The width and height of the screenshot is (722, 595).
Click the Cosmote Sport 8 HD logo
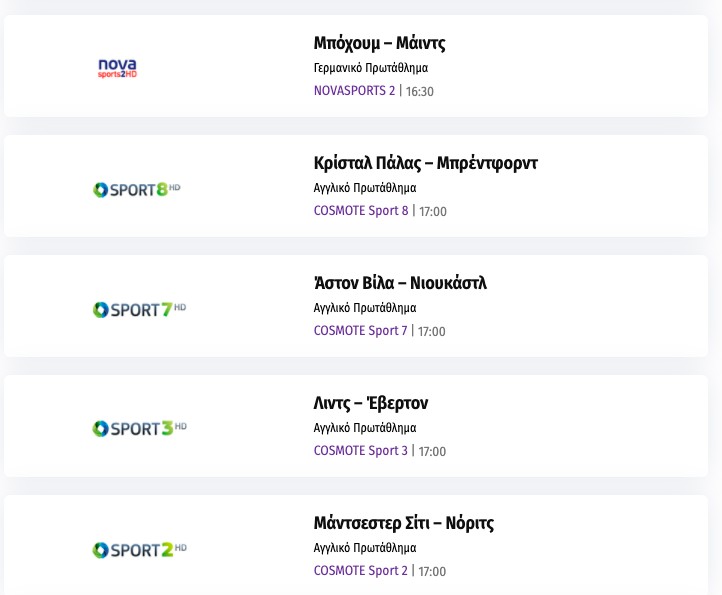(x=136, y=189)
